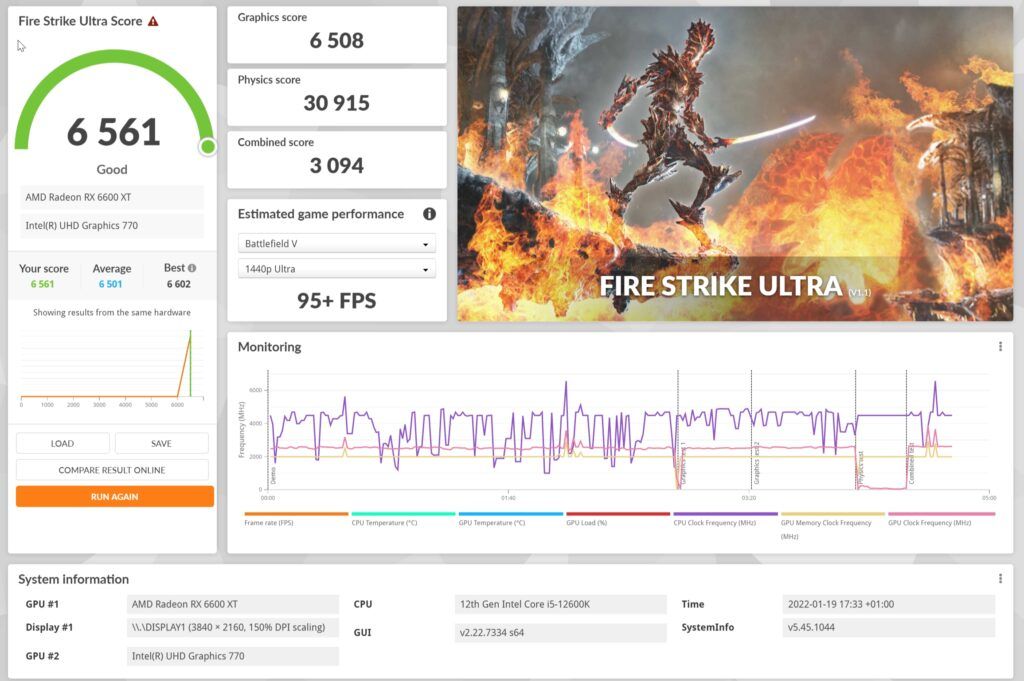
Task: Click the red warning icon beside Fire Strike Ultra Score
Action: [x=153, y=22]
